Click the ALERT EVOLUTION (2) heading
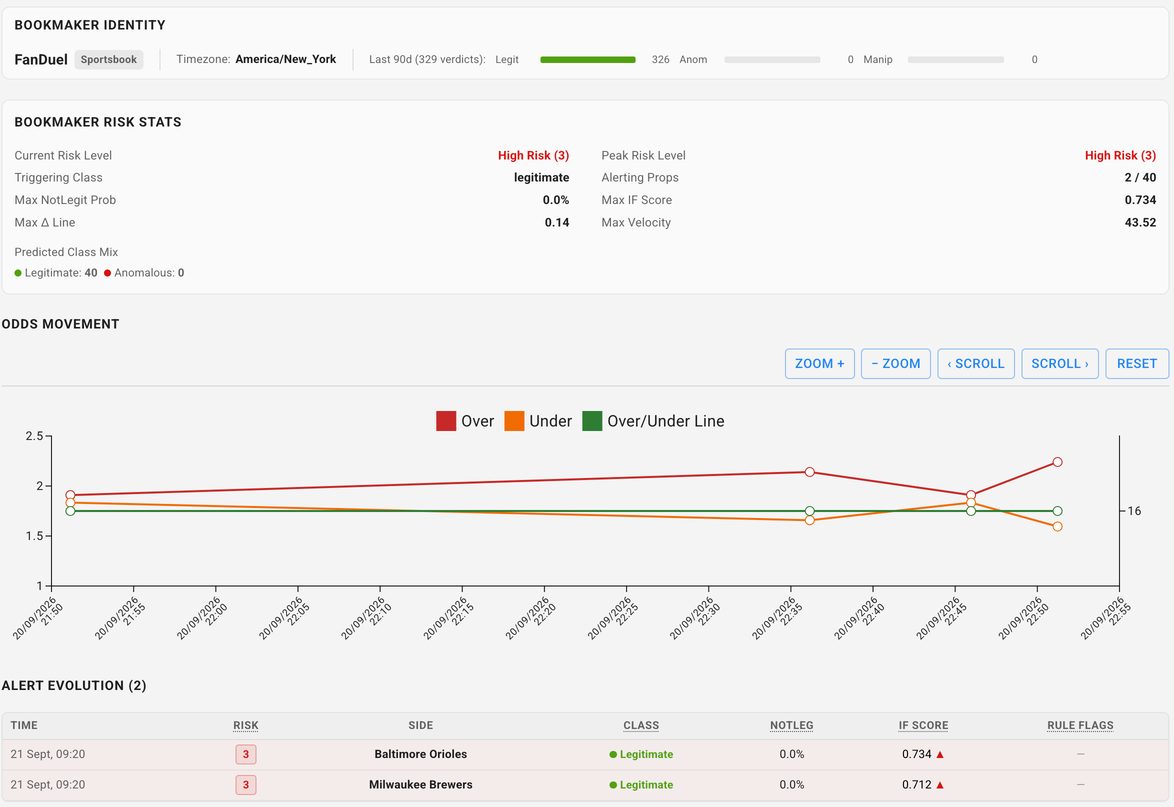The height and width of the screenshot is (807, 1174). (x=74, y=686)
